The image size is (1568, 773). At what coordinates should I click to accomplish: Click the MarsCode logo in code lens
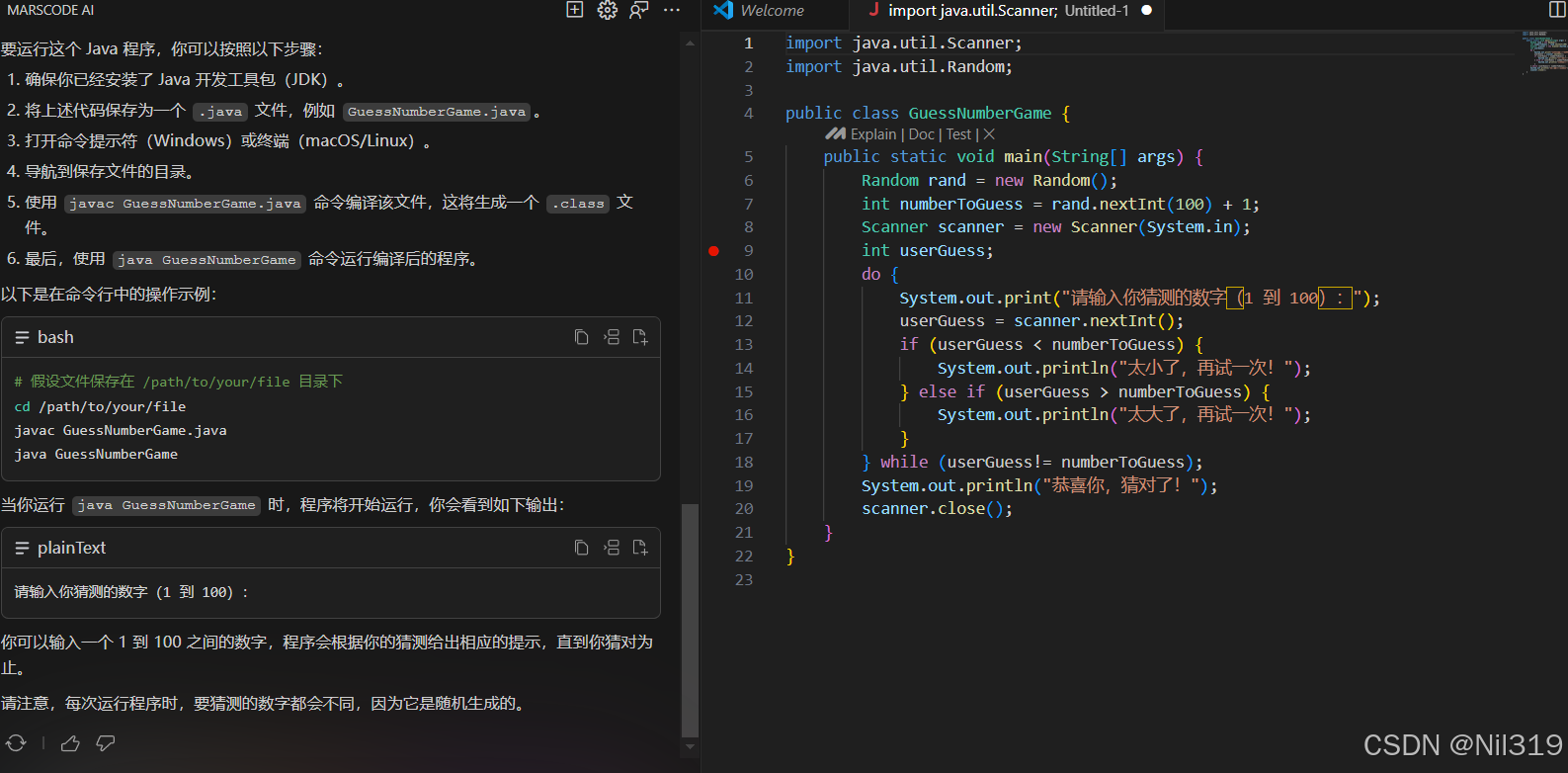tap(836, 134)
